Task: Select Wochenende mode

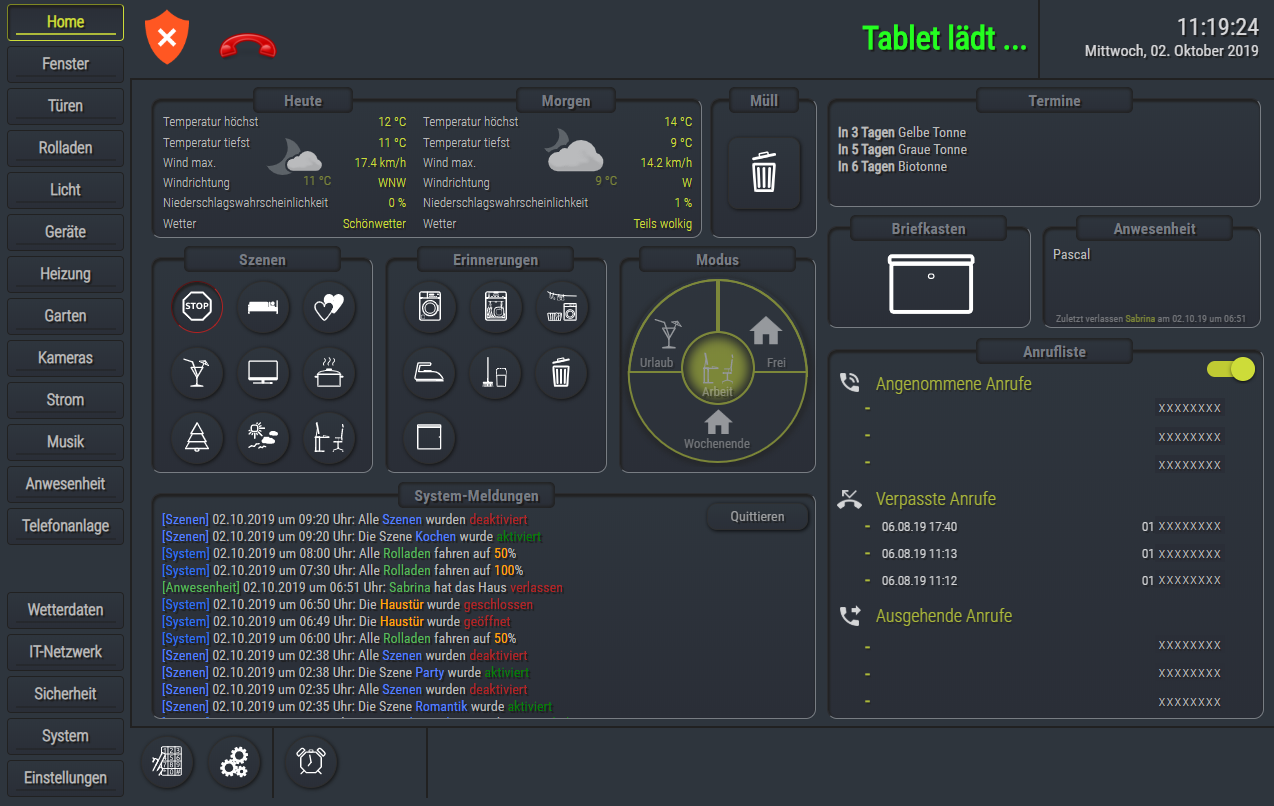Action: point(717,430)
